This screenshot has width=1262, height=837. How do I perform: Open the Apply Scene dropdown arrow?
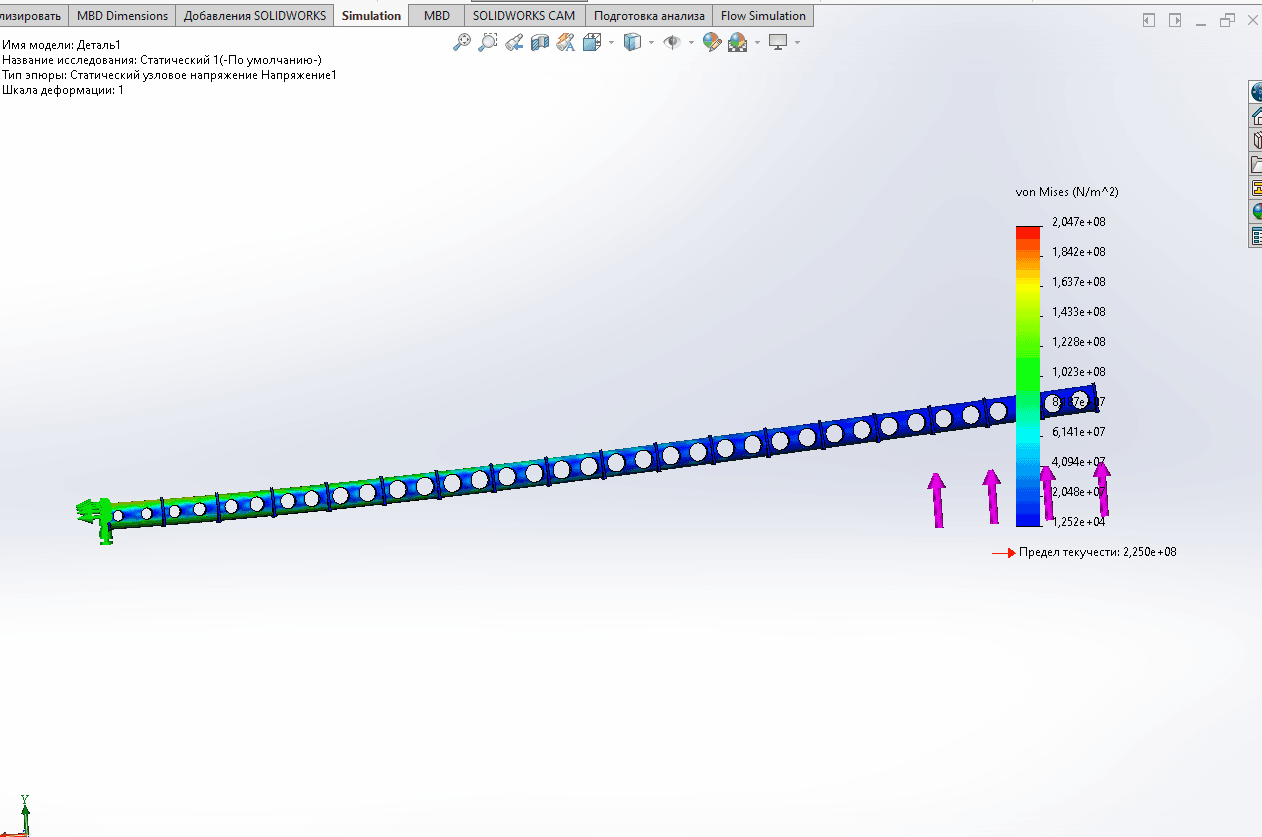click(x=757, y=42)
